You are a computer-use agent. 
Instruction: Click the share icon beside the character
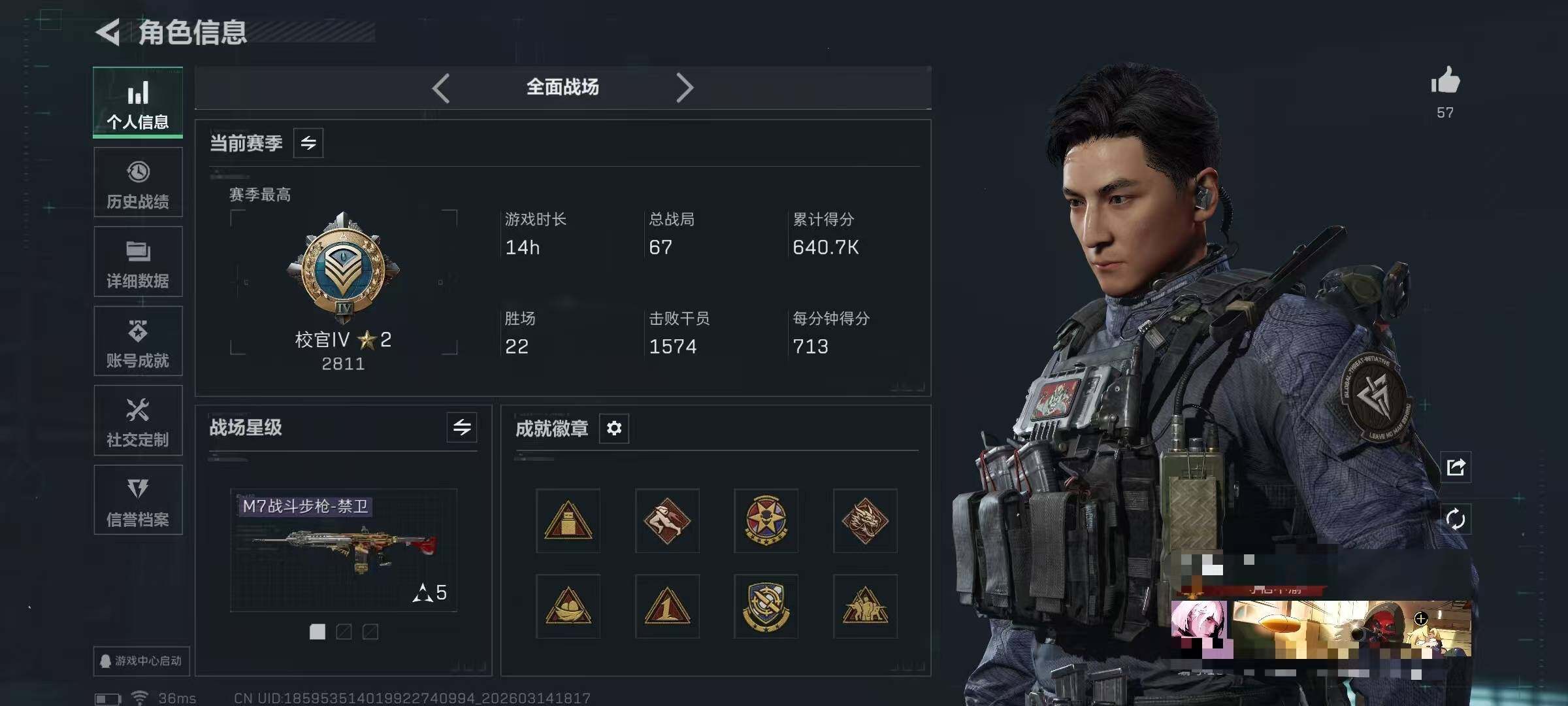[1456, 467]
